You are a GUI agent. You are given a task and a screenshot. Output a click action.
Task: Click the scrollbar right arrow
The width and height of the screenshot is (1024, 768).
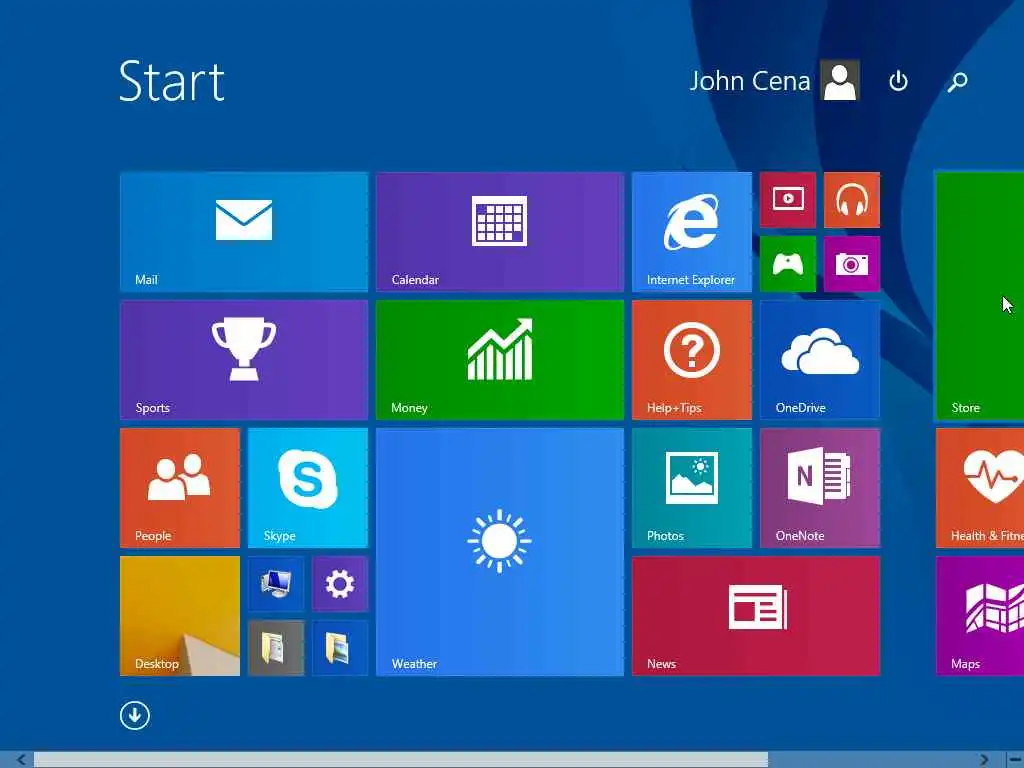pos(984,760)
